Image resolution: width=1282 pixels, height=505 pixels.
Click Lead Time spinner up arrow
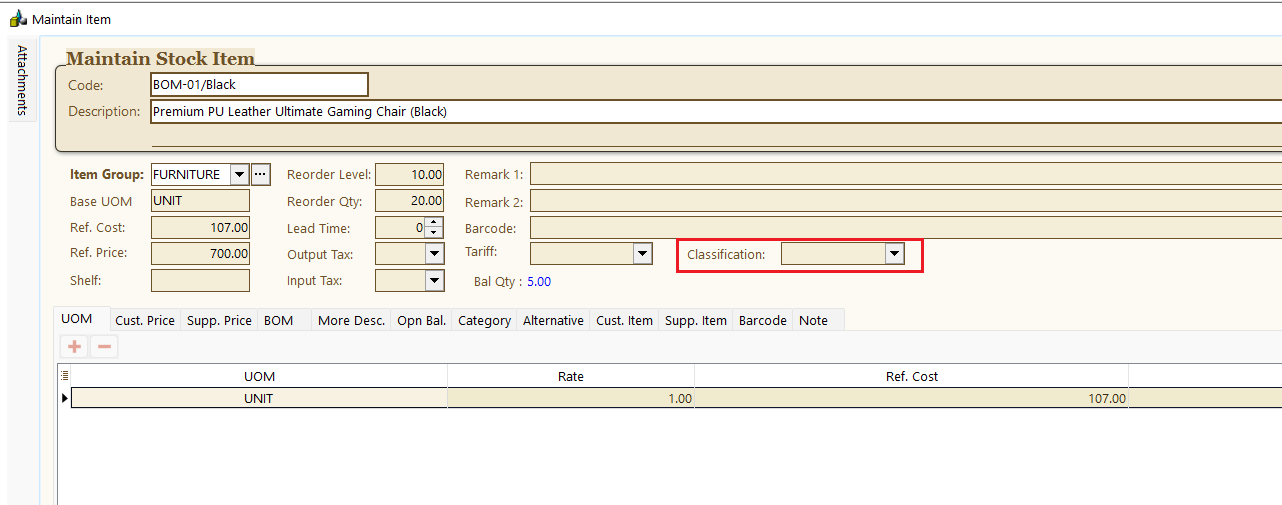click(434, 222)
